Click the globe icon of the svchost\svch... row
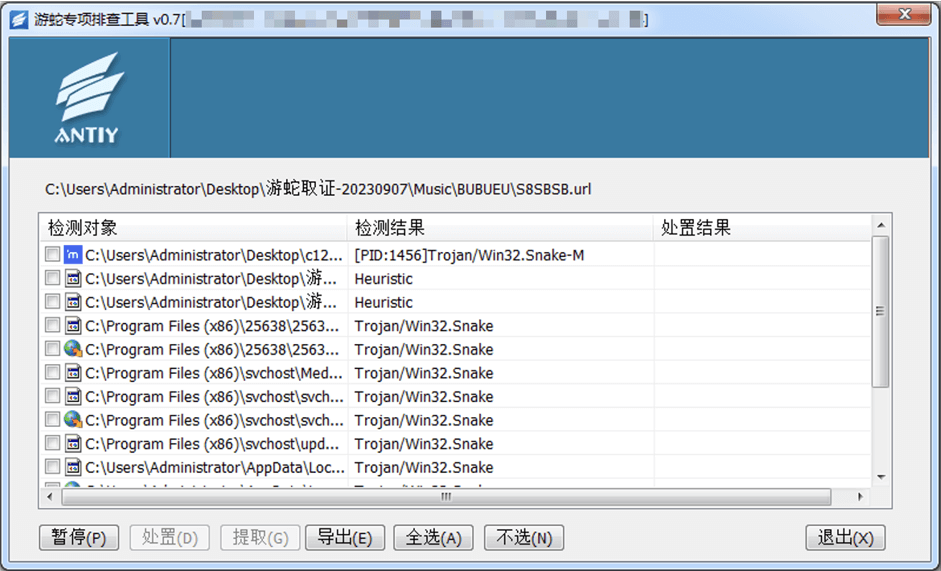The image size is (941, 571). pyautogui.click(x=73, y=420)
